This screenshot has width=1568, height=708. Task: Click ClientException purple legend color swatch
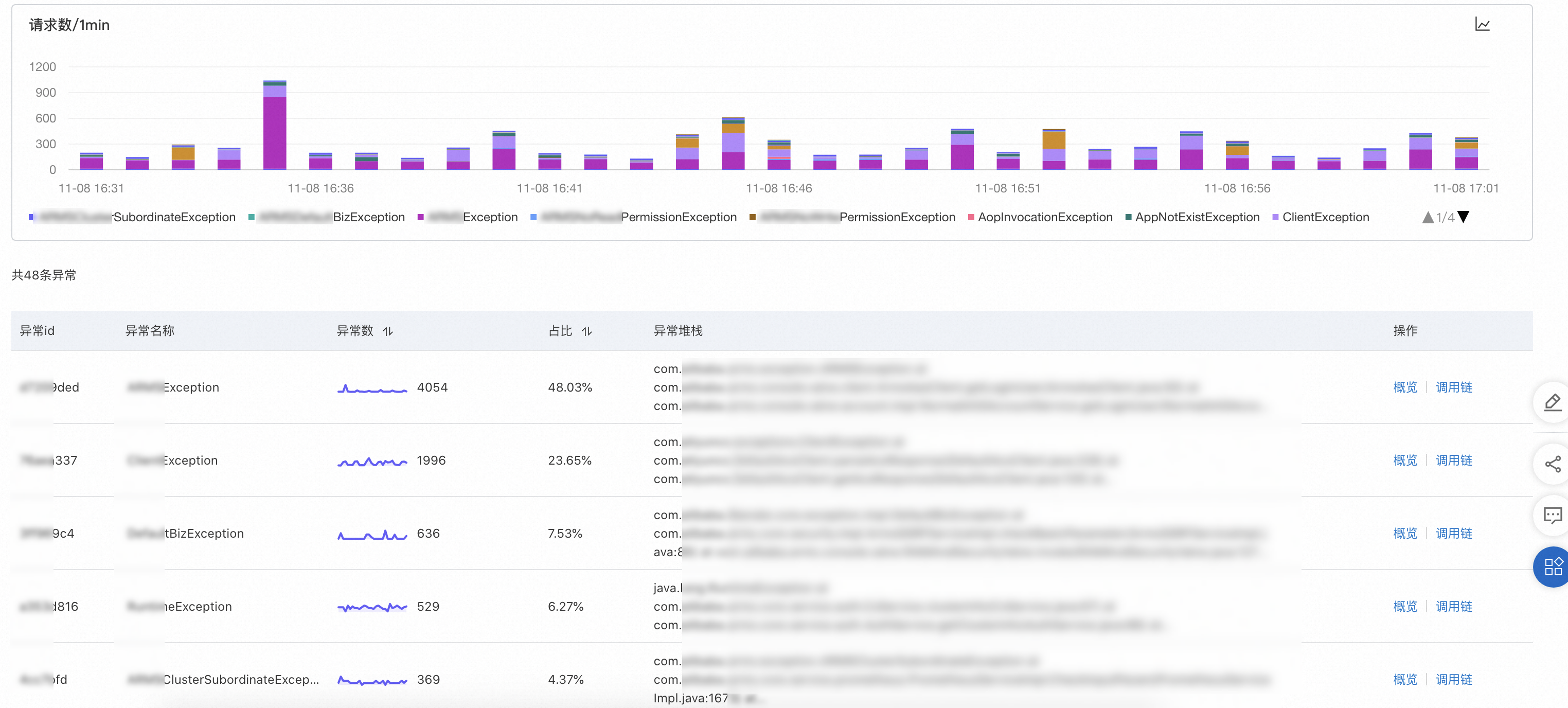(1275, 217)
